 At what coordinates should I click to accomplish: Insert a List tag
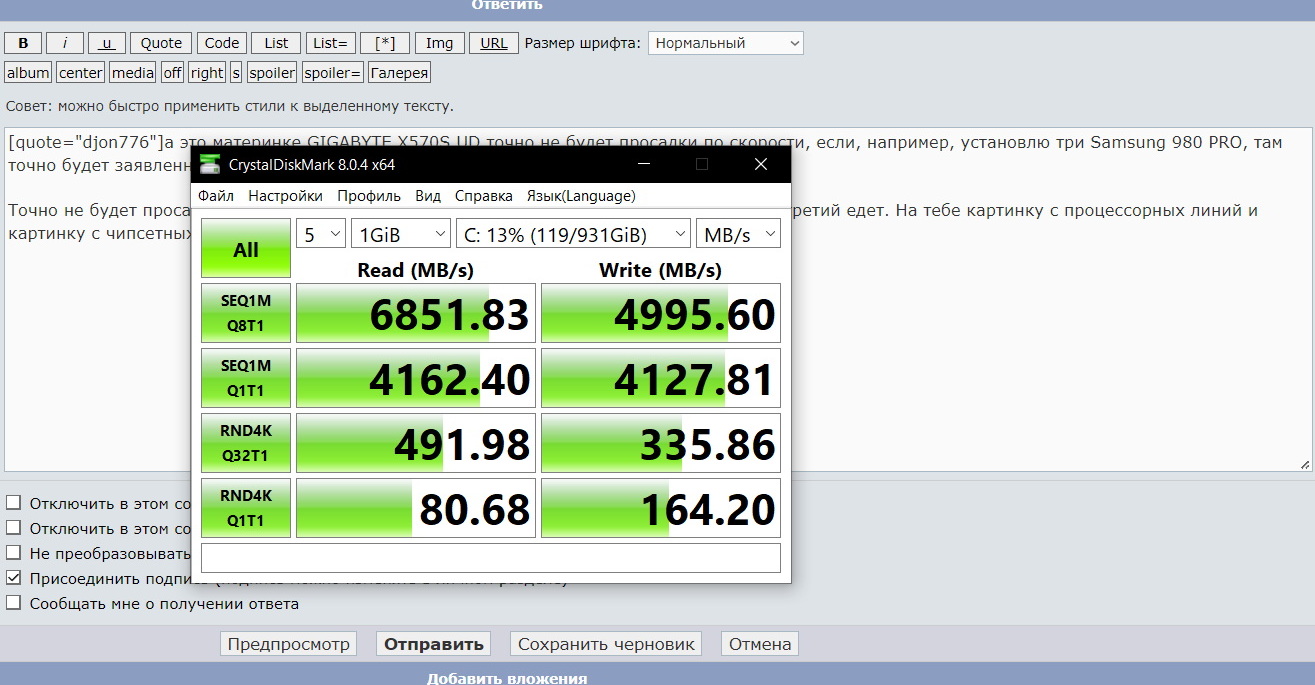277,43
